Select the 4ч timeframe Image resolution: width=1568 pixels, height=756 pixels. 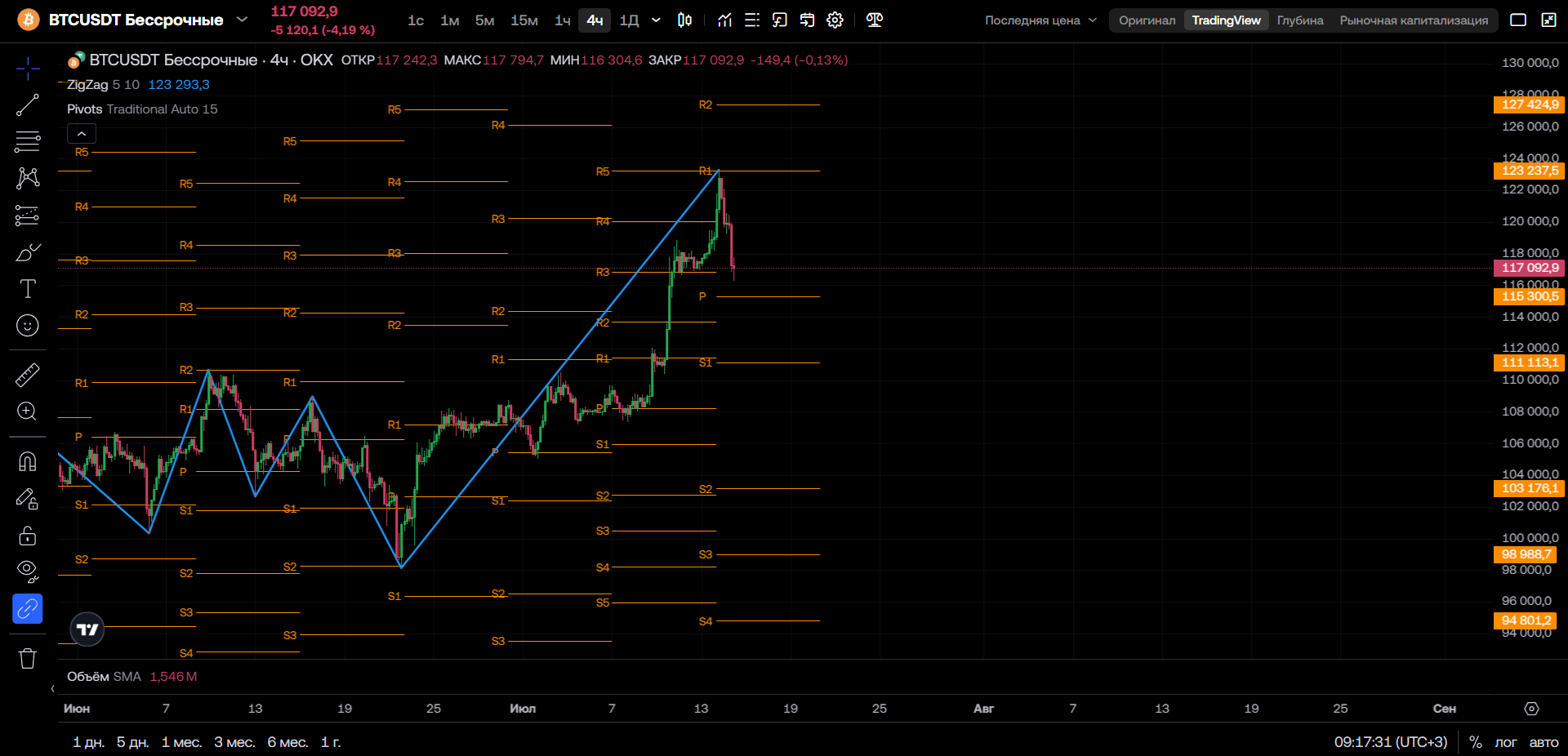click(595, 20)
